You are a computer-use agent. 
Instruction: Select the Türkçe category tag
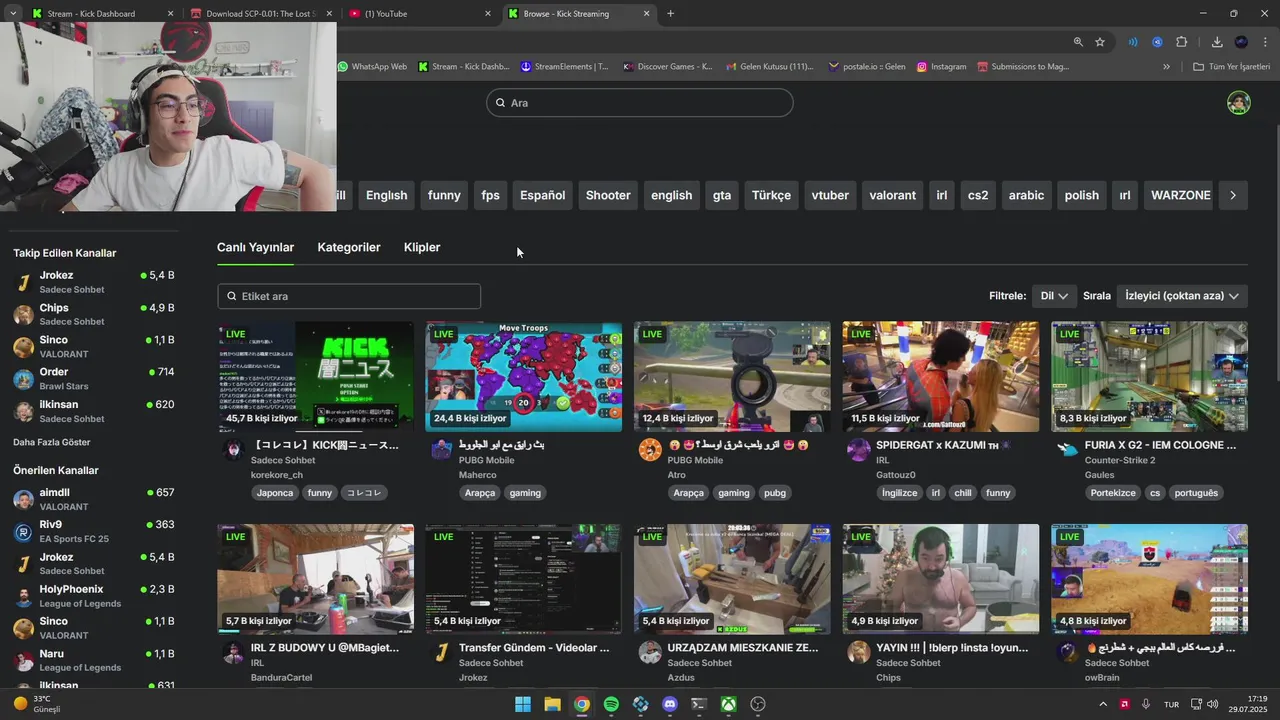pyautogui.click(x=771, y=195)
